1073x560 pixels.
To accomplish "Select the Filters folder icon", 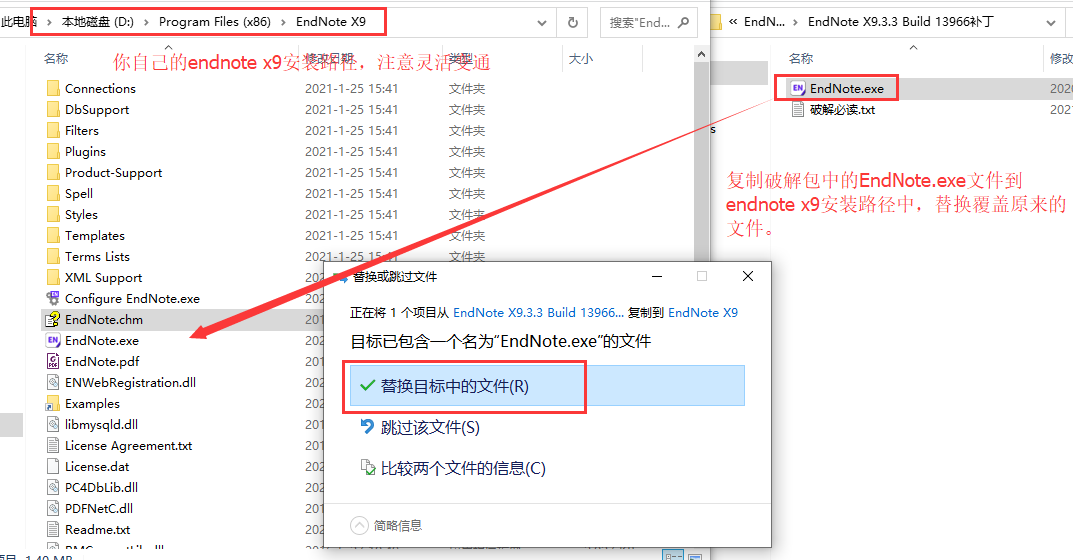I will pyautogui.click(x=53, y=130).
